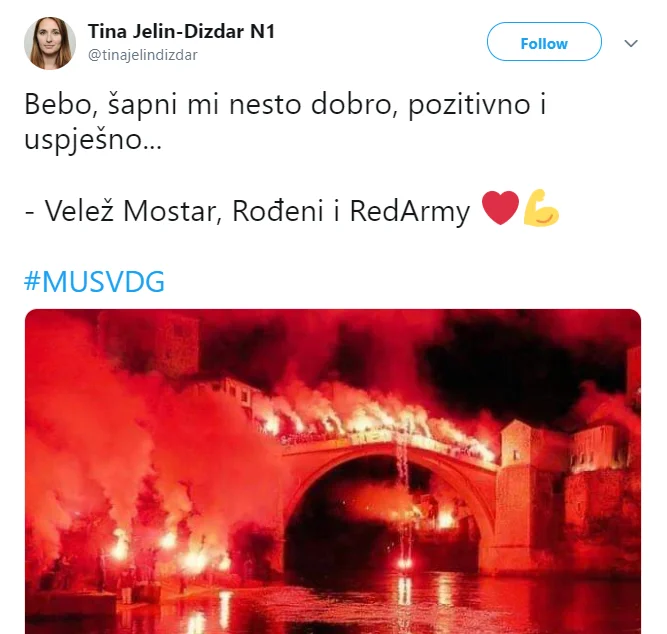
Task: Click the word Rođeni in the tweet
Action: (x=278, y=211)
